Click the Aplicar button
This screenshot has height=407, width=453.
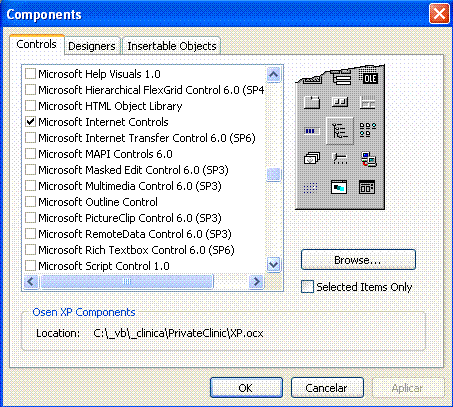point(408,388)
